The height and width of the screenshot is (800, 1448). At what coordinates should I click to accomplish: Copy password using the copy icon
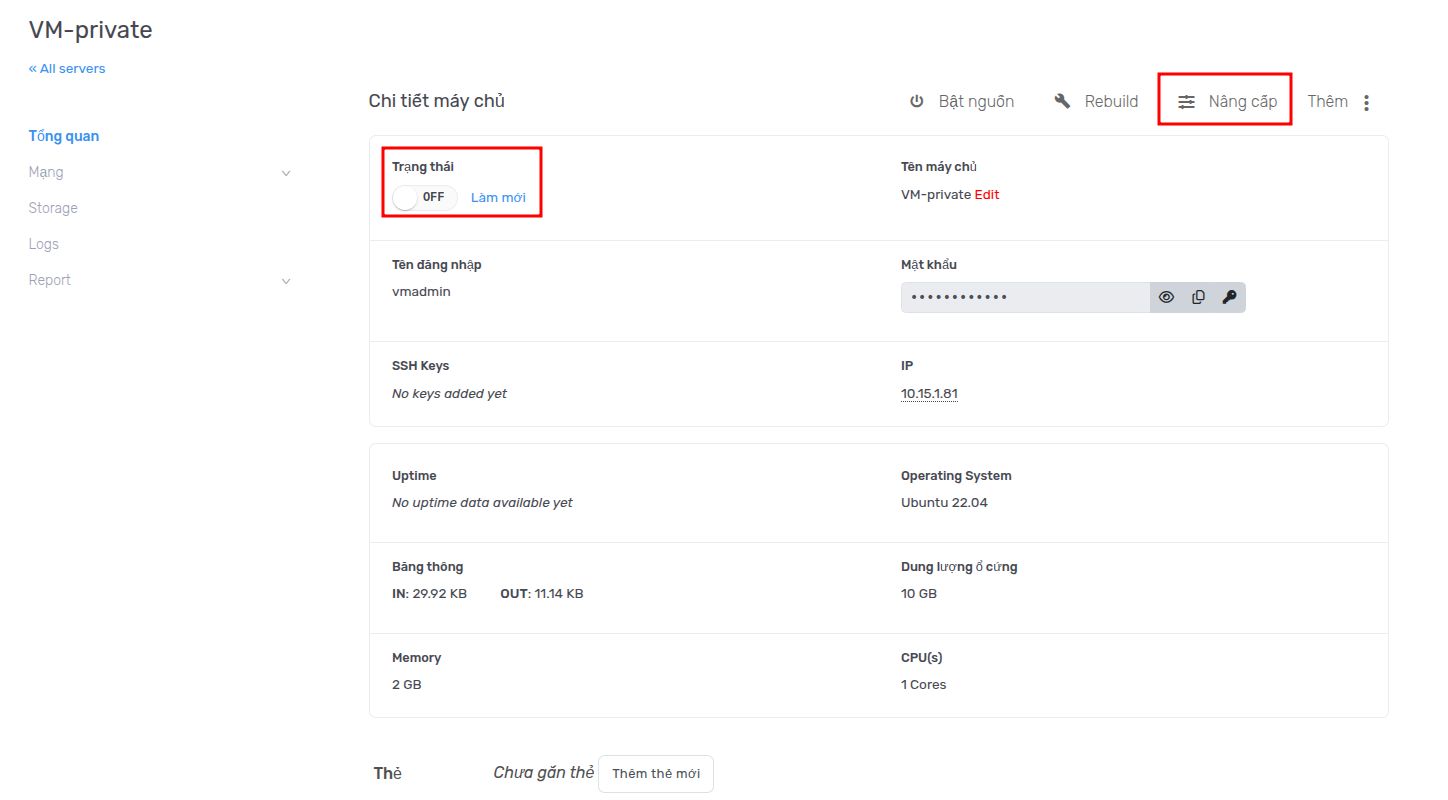click(1198, 297)
